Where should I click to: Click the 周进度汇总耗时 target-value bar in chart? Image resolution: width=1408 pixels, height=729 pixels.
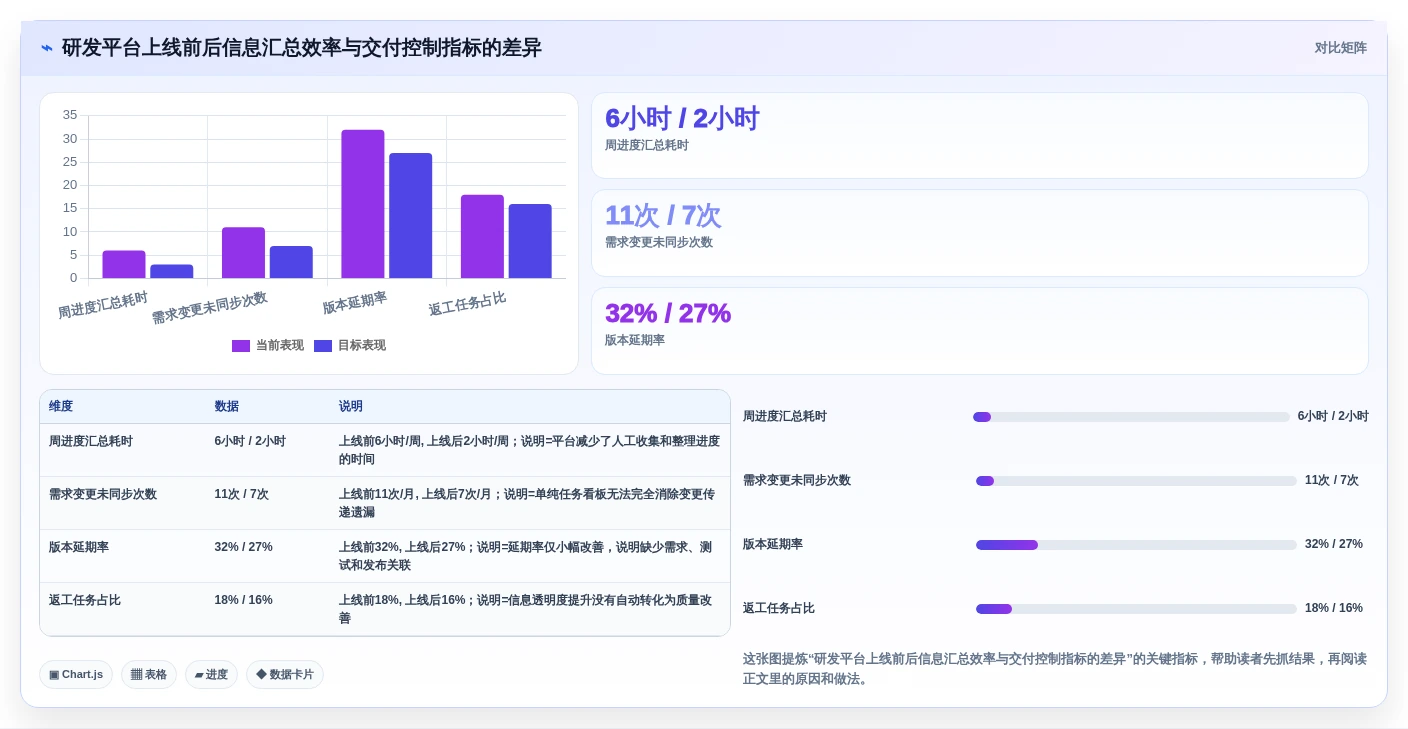[x=172, y=272]
